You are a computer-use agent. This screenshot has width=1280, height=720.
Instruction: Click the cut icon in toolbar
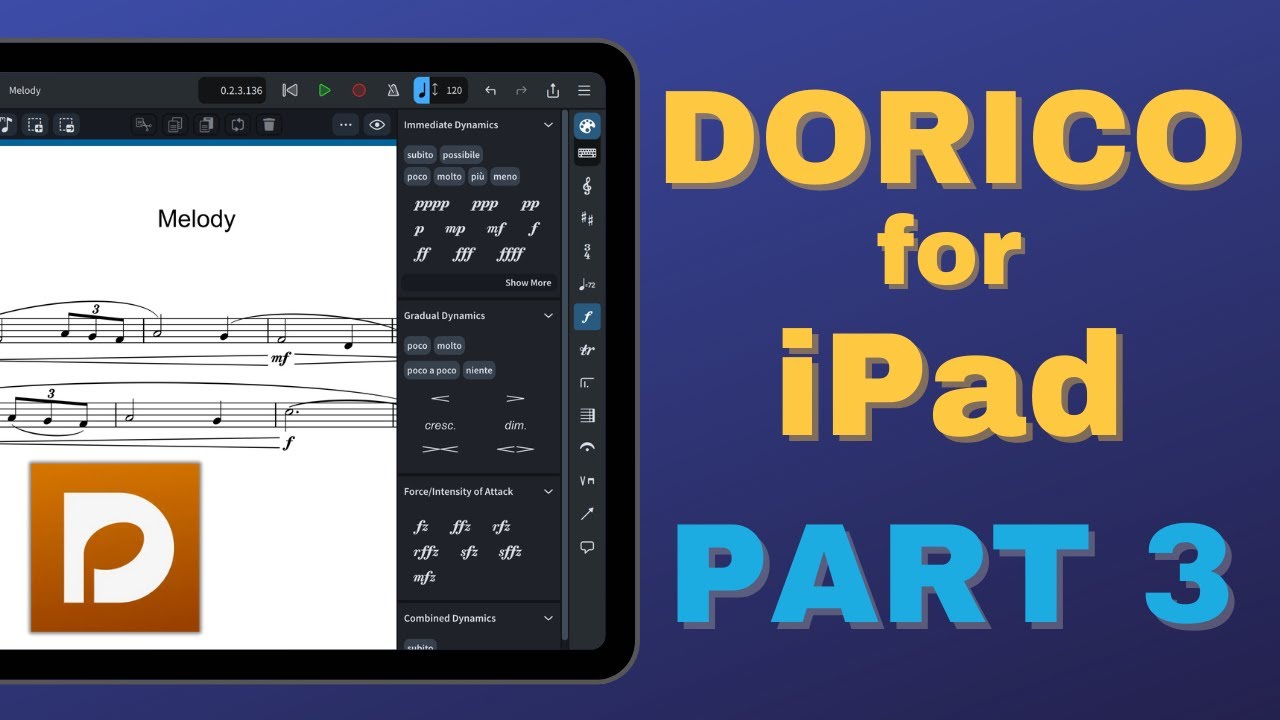pos(143,125)
